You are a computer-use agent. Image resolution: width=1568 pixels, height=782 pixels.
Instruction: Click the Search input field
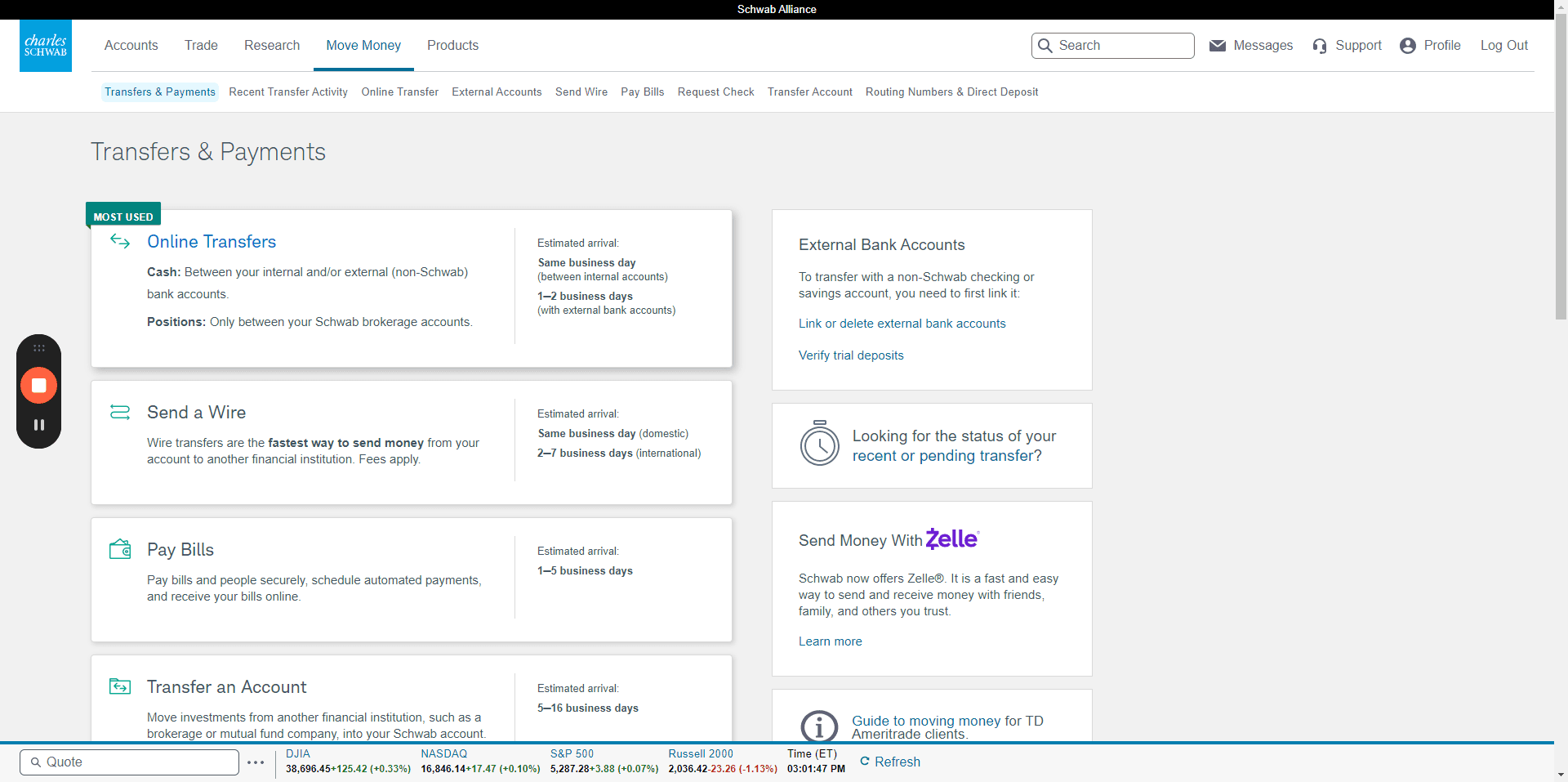click(1113, 46)
